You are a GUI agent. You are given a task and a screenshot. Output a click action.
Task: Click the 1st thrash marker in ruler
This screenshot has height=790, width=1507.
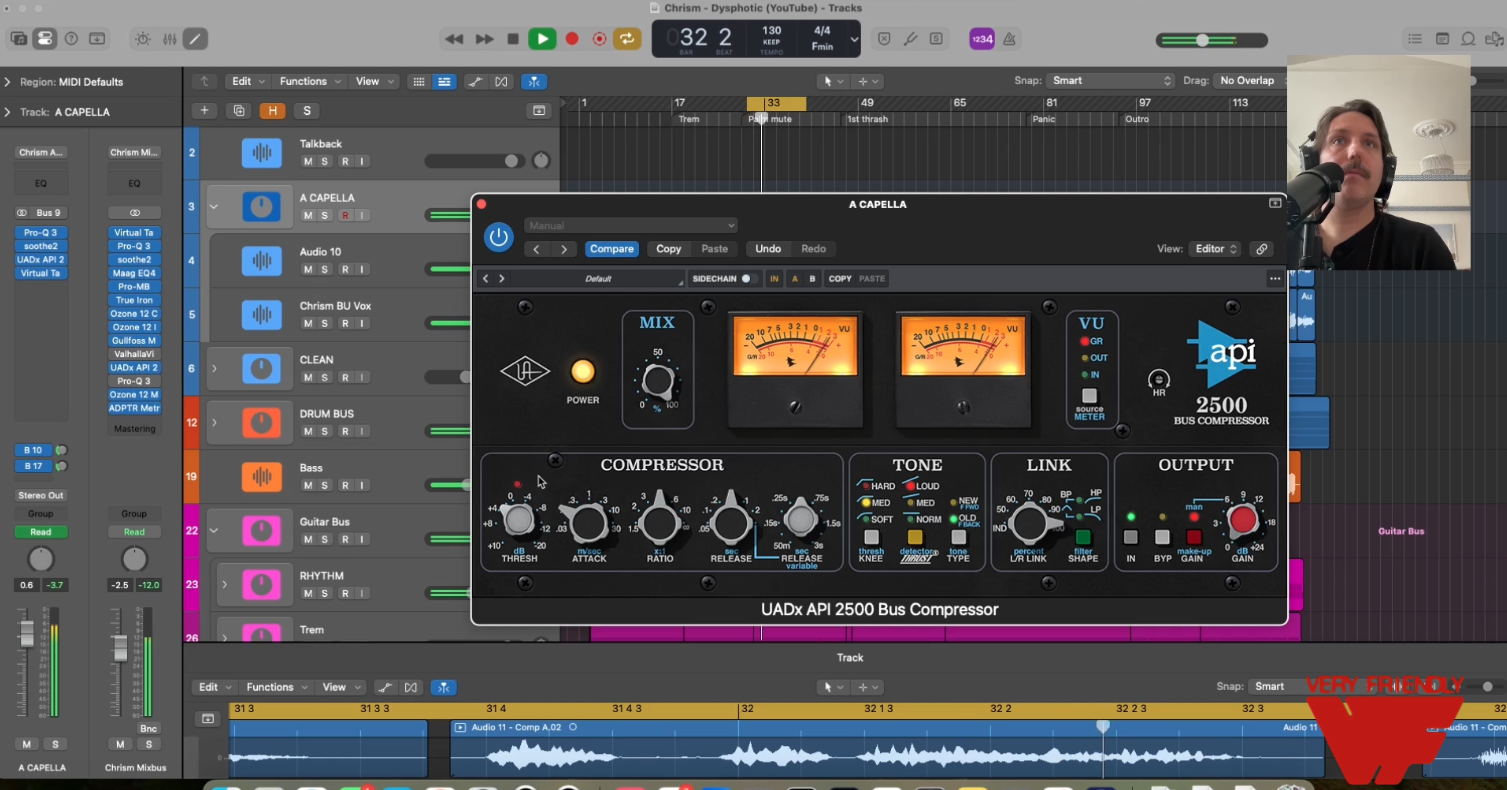click(x=867, y=119)
